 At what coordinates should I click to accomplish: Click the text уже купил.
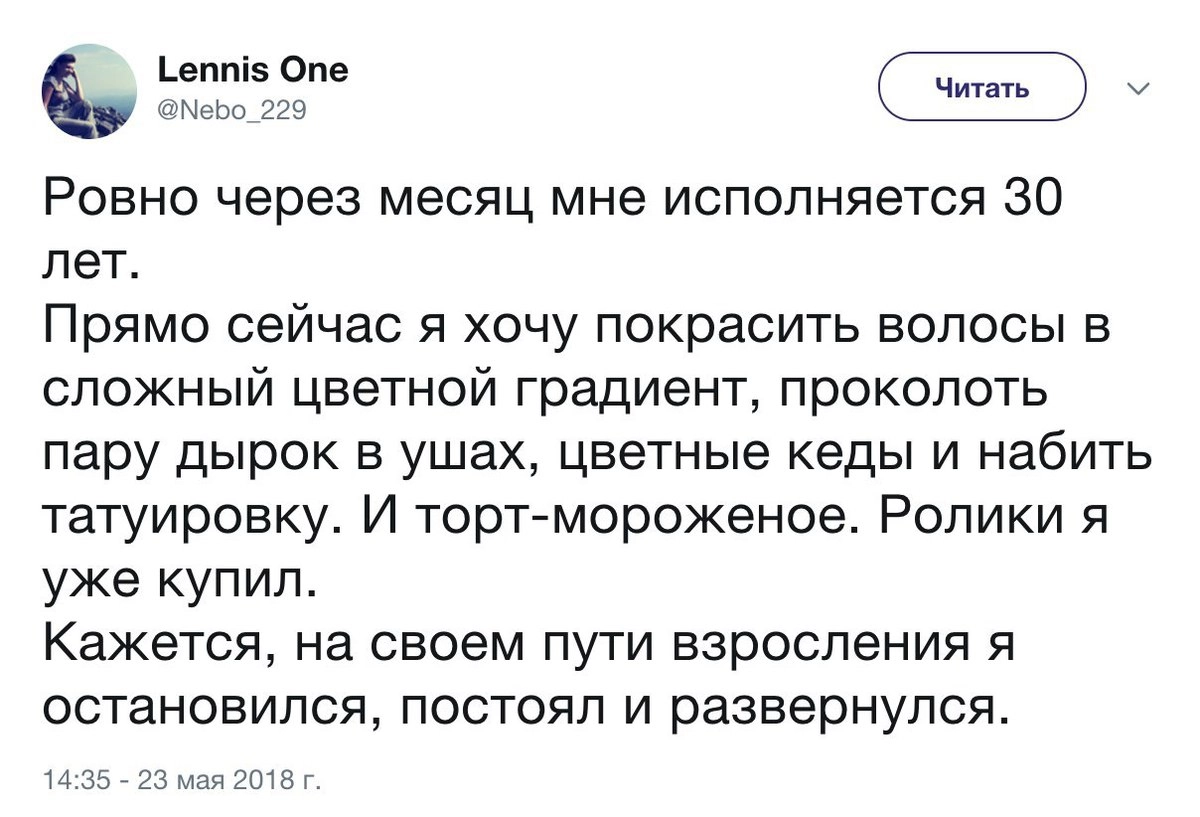click(x=180, y=580)
